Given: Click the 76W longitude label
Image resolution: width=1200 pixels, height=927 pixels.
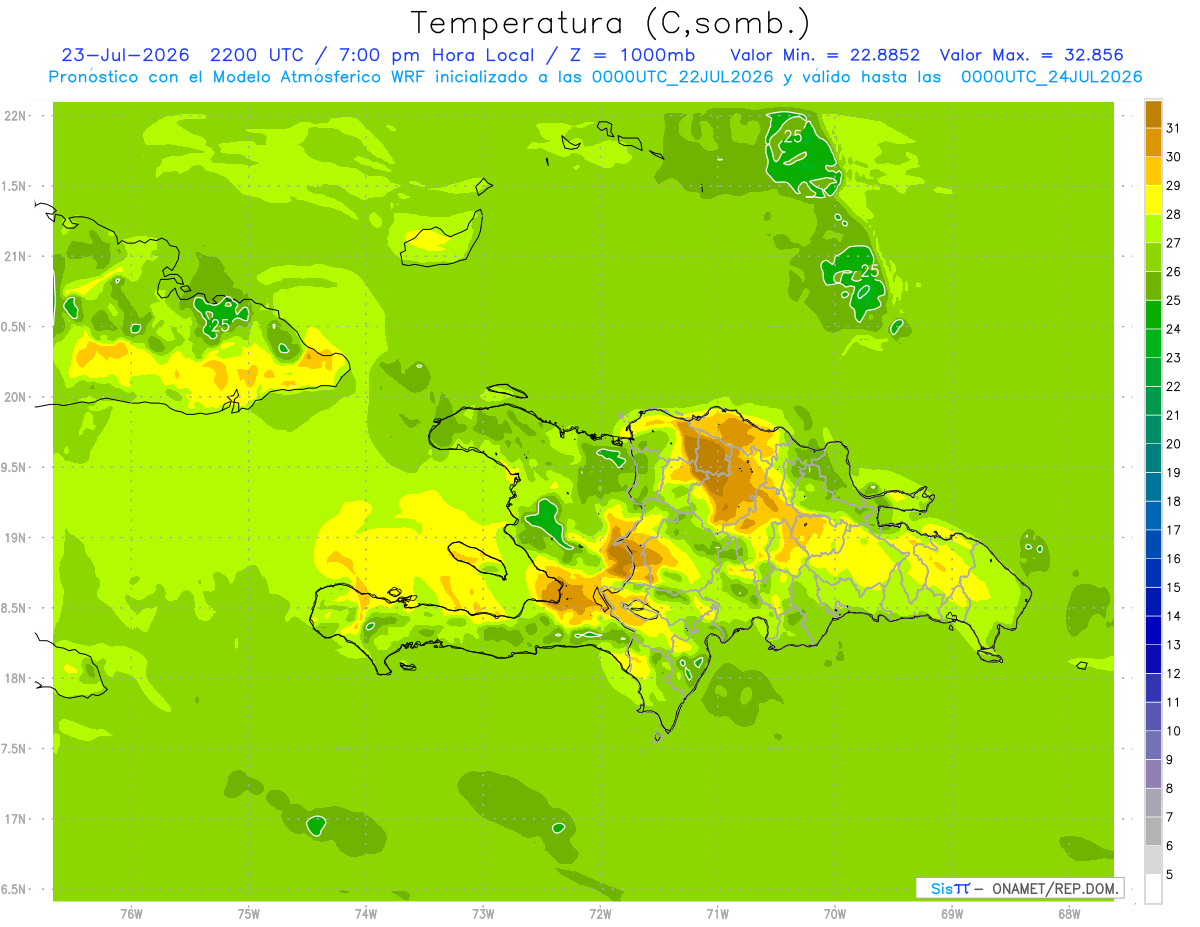Looking at the screenshot, I should coord(131,914).
